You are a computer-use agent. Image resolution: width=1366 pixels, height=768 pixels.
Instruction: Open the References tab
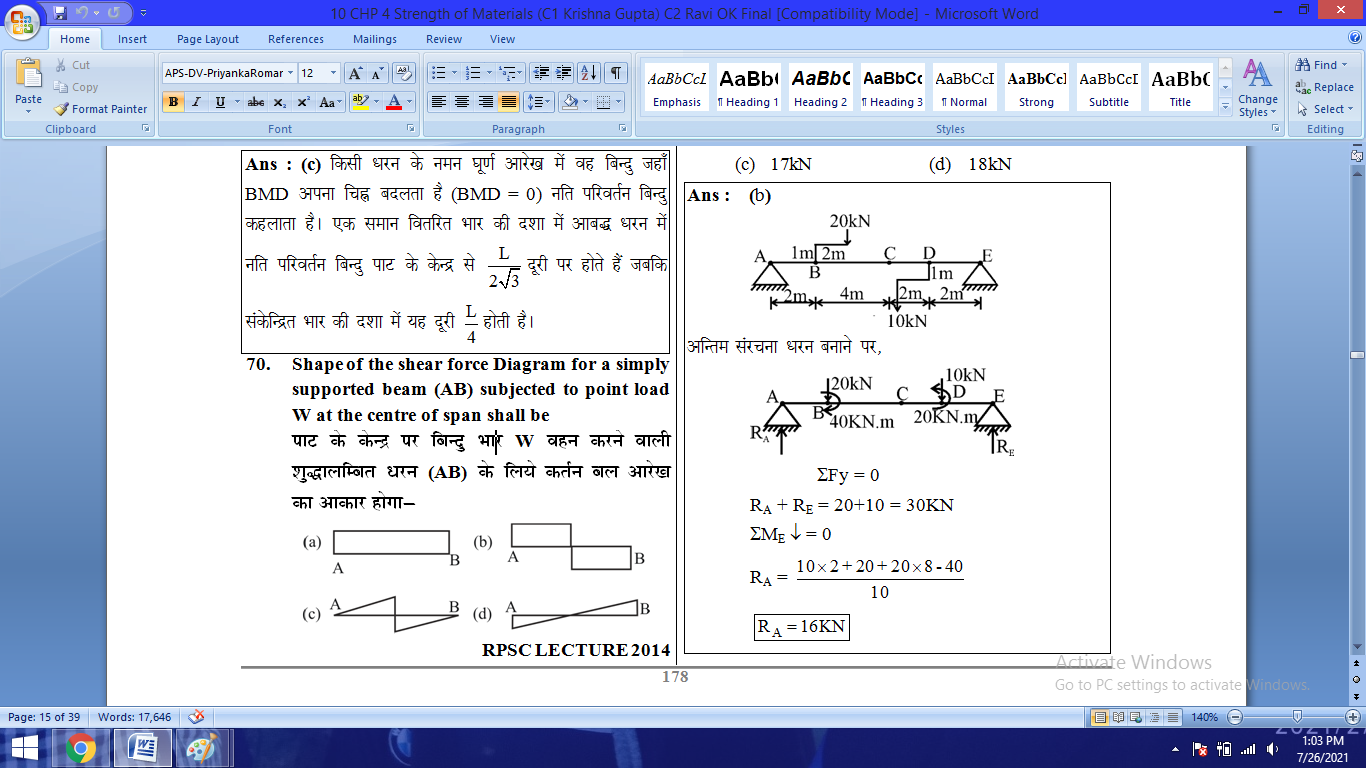point(296,39)
